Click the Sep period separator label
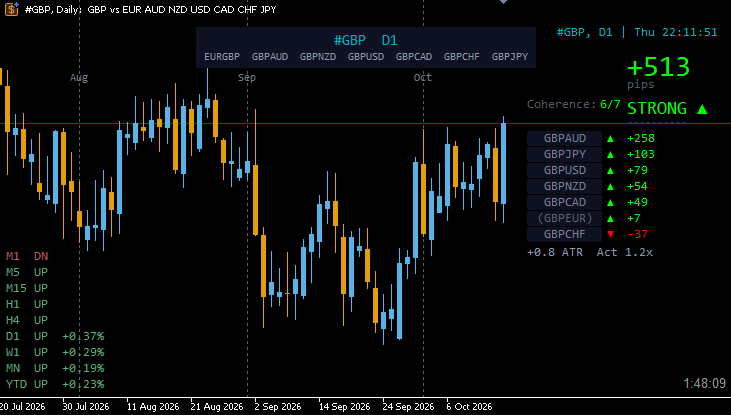 click(x=247, y=77)
